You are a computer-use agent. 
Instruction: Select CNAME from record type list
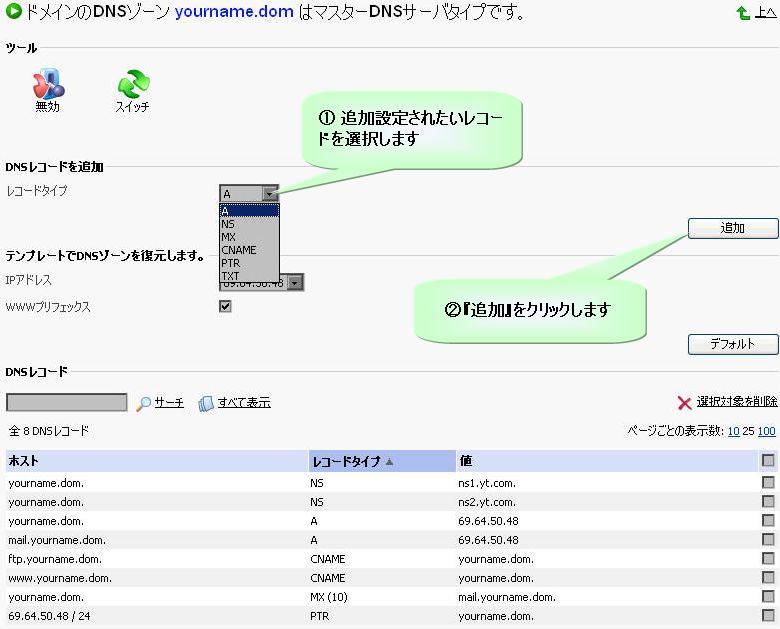coord(239,250)
